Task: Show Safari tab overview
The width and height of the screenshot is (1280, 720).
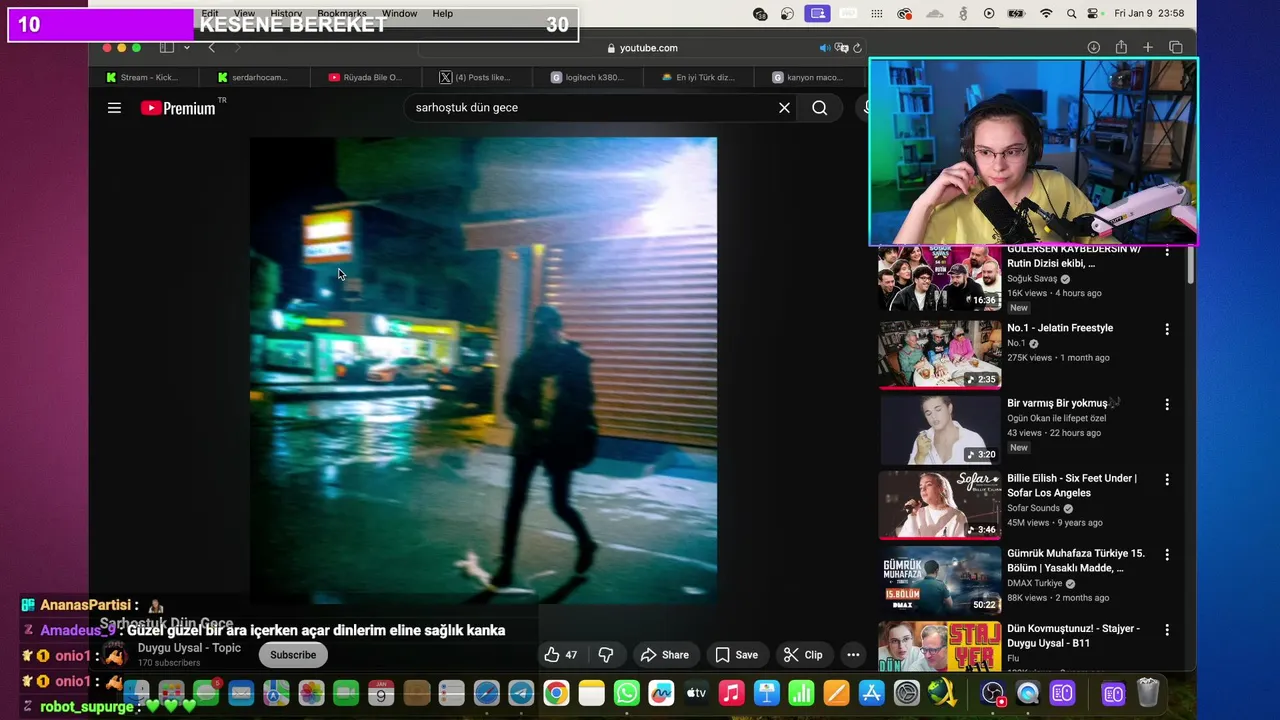Action: [x=1176, y=48]
